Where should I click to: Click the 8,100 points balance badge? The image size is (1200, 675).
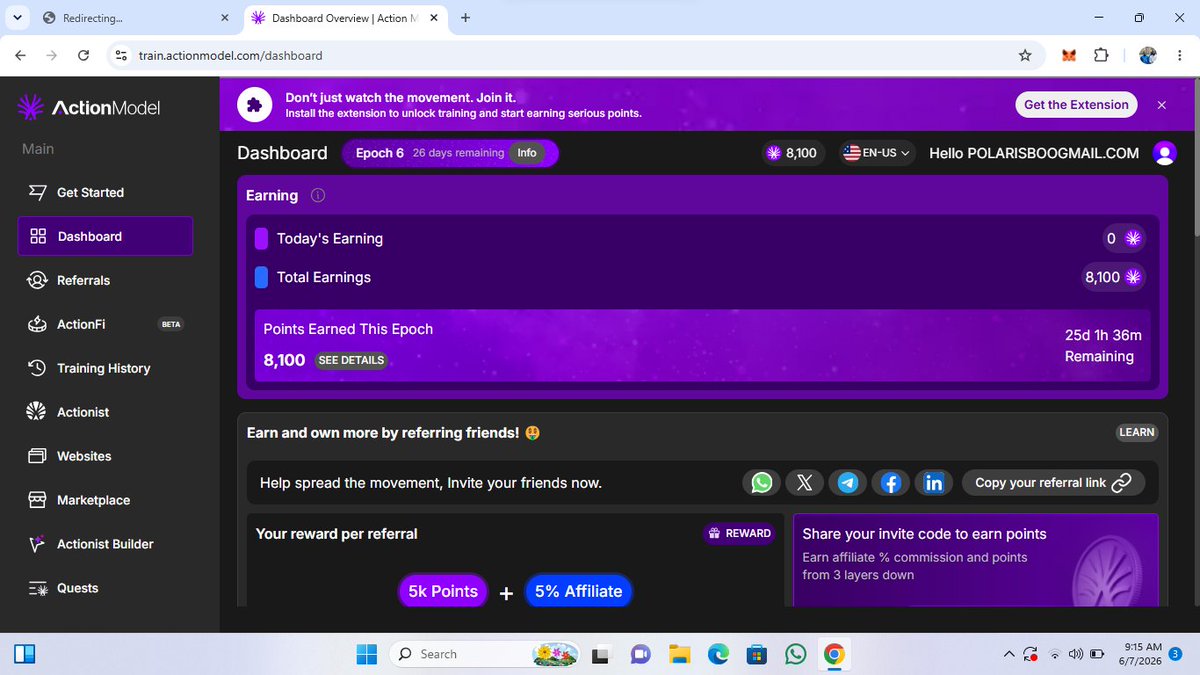(791, 153)
